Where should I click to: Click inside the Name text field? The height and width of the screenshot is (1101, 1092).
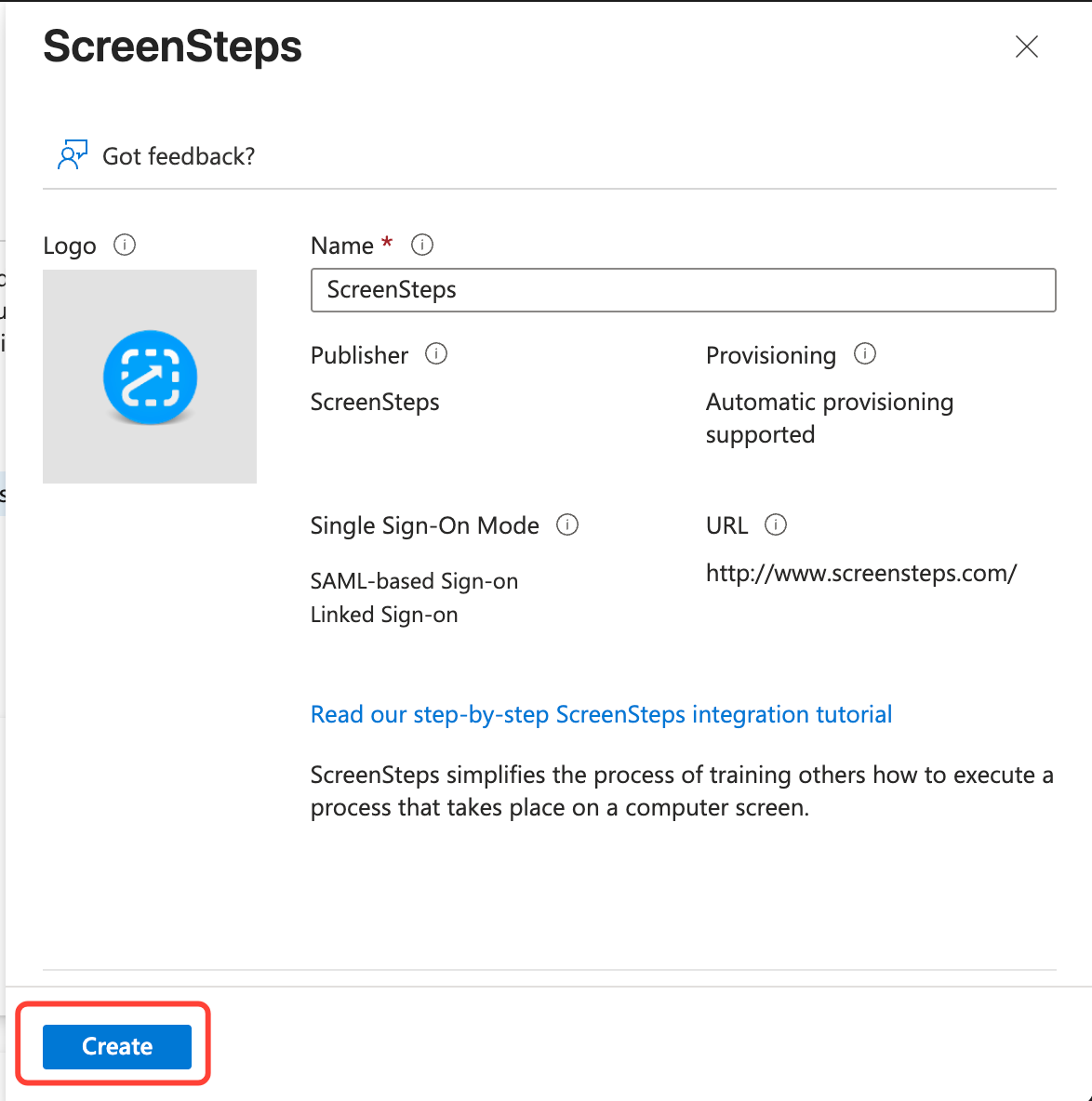coord(683,290)
